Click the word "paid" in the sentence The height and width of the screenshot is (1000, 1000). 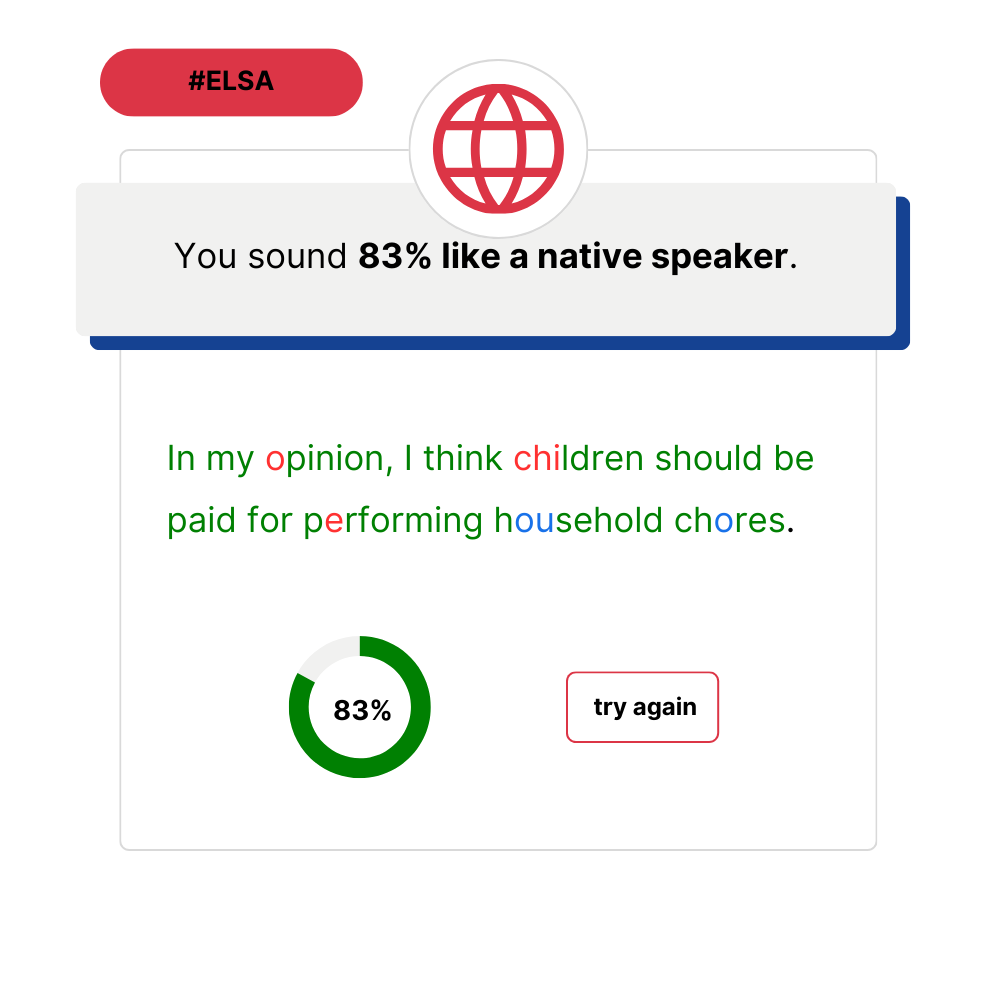201,521
